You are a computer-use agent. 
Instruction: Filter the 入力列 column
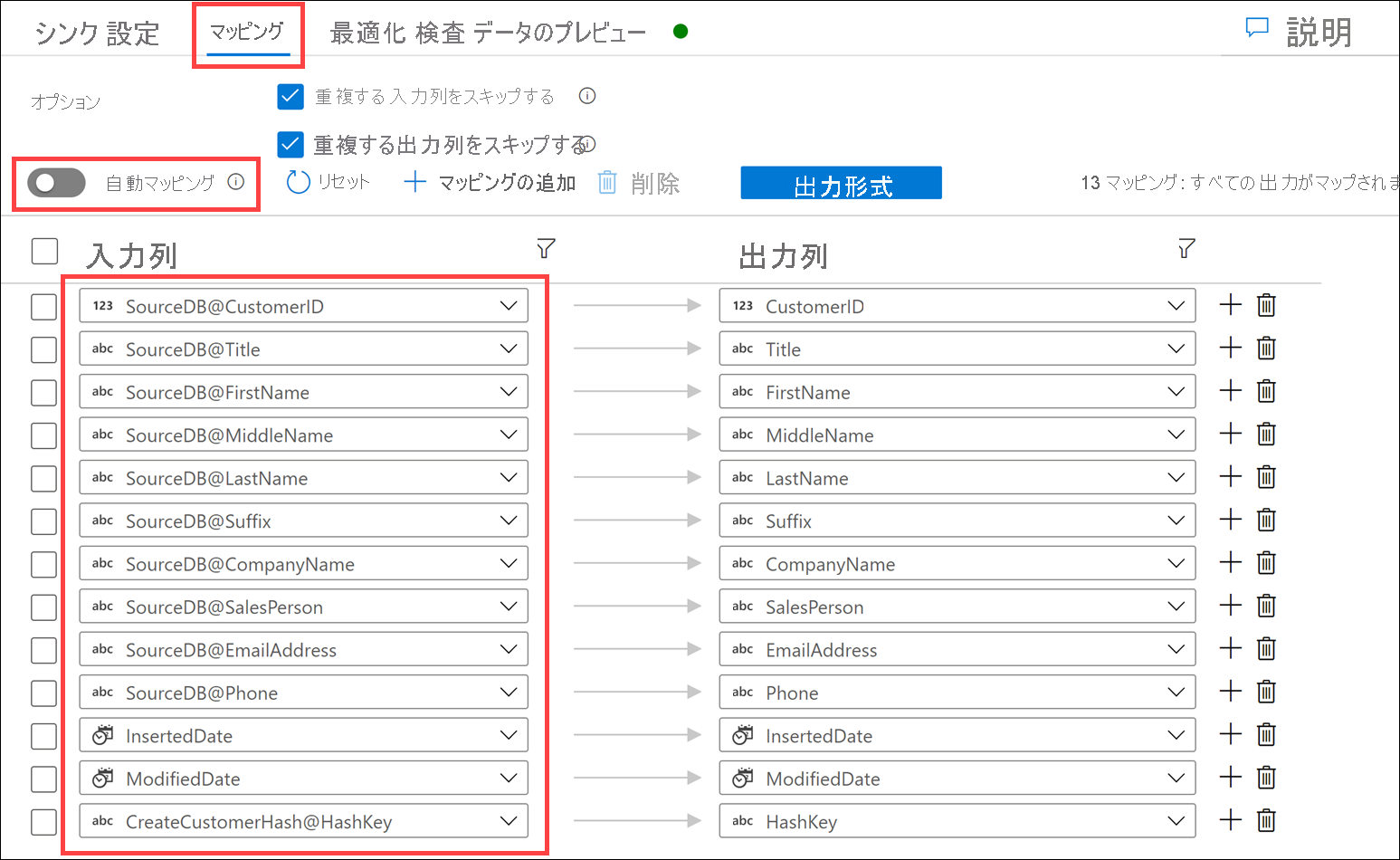(546, 248)
